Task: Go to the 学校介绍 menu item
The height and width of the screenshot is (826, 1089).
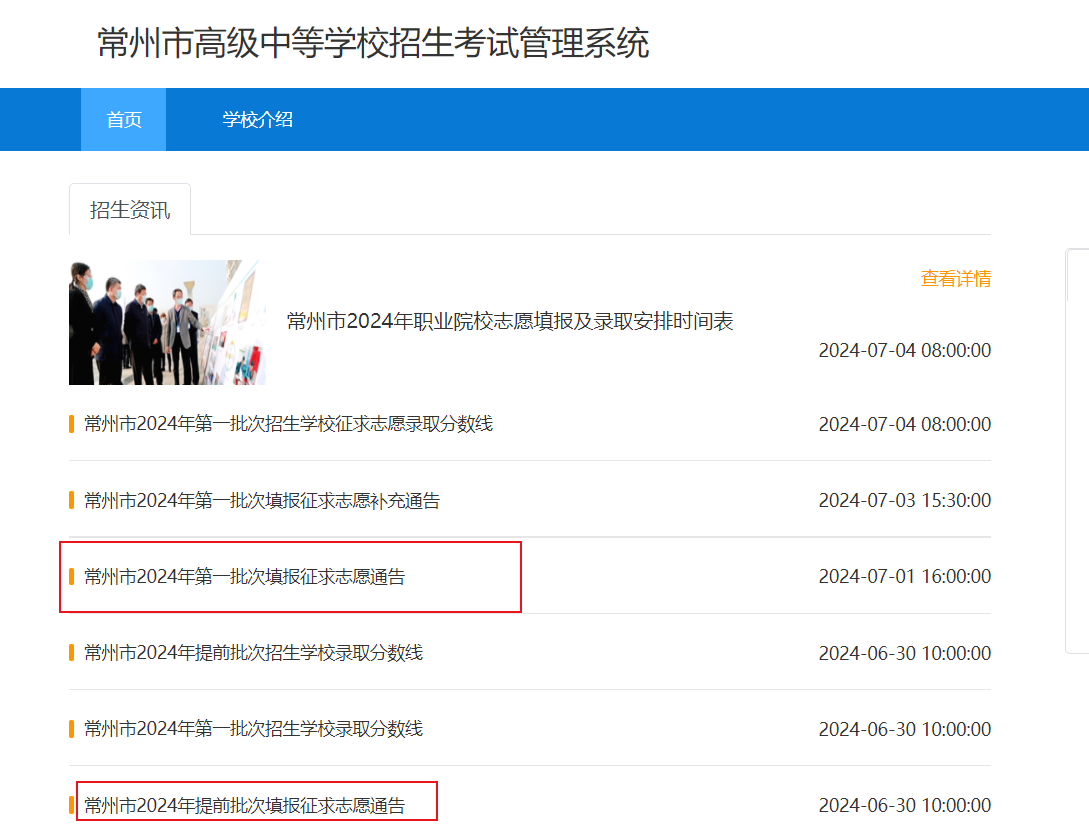Action: pos(258,119)
